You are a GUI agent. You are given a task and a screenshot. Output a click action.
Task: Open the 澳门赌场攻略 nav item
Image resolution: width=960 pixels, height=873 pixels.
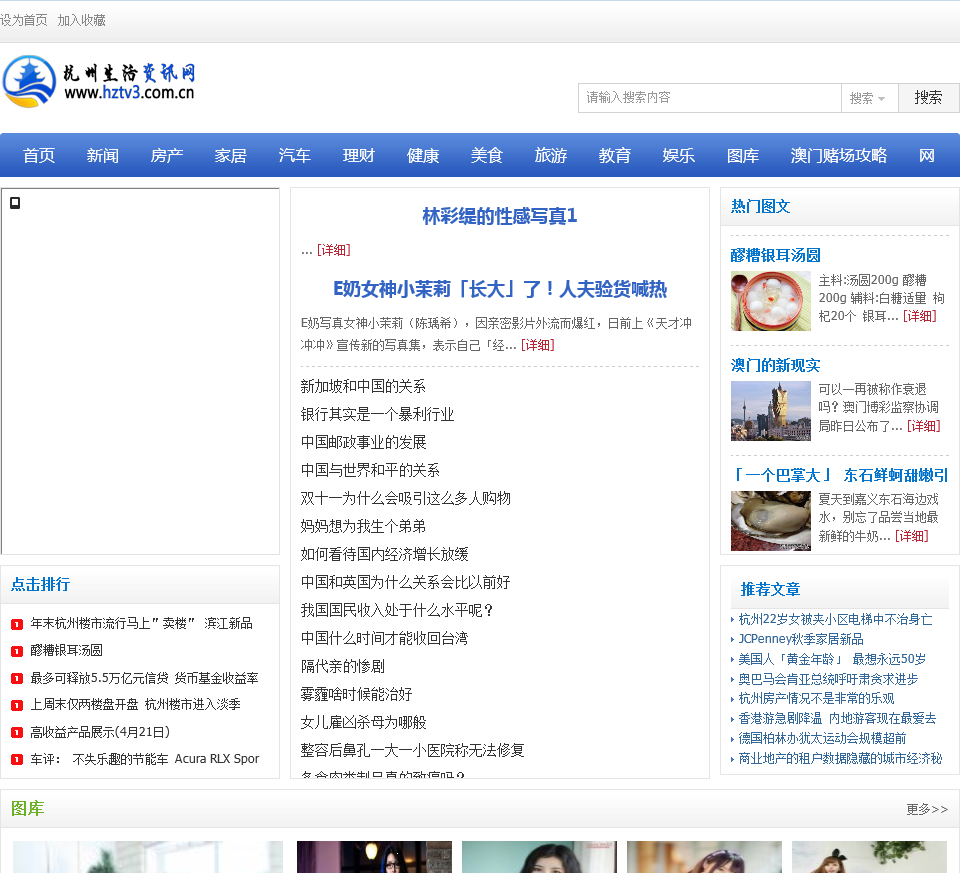point(839,155)
